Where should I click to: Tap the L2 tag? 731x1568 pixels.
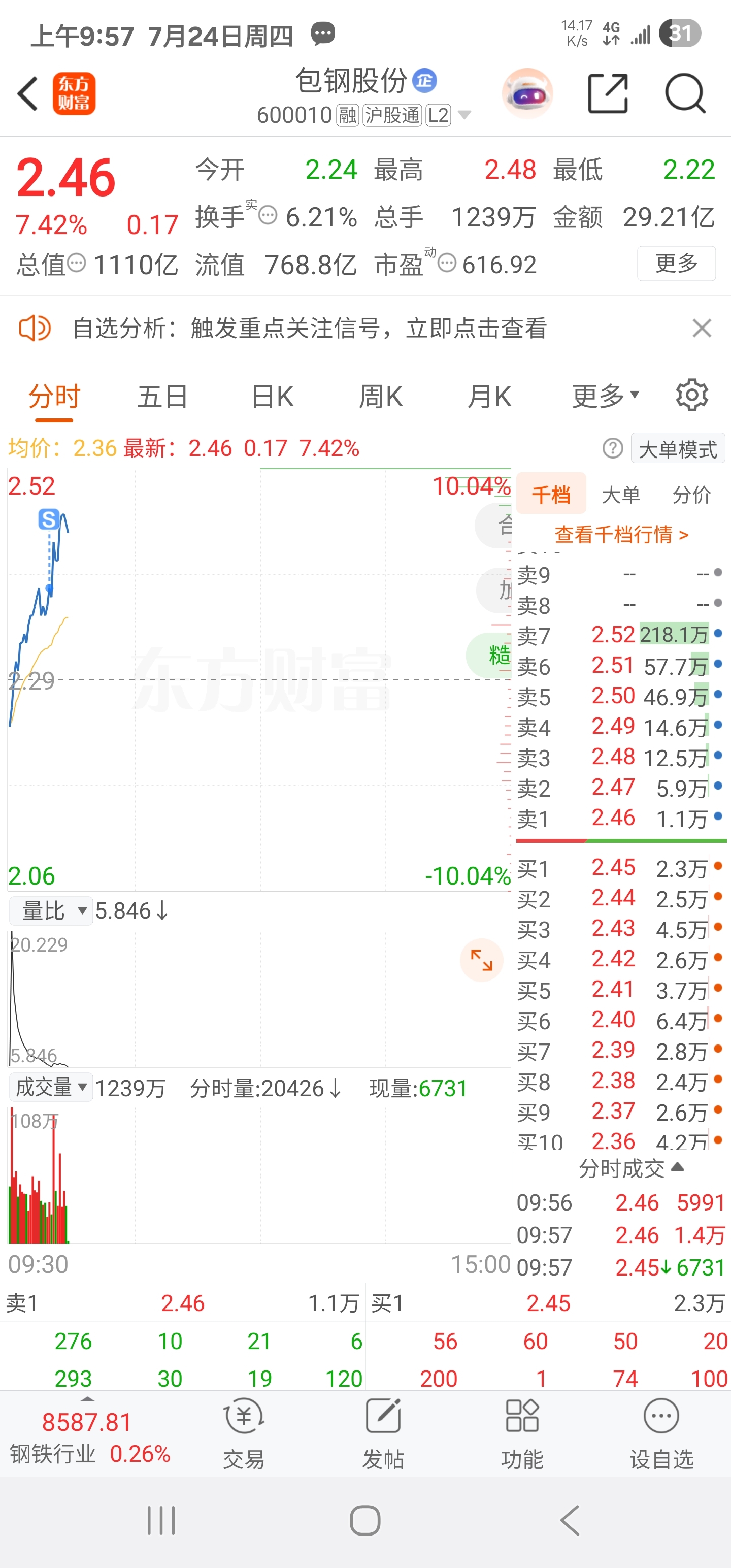(438, 115)
